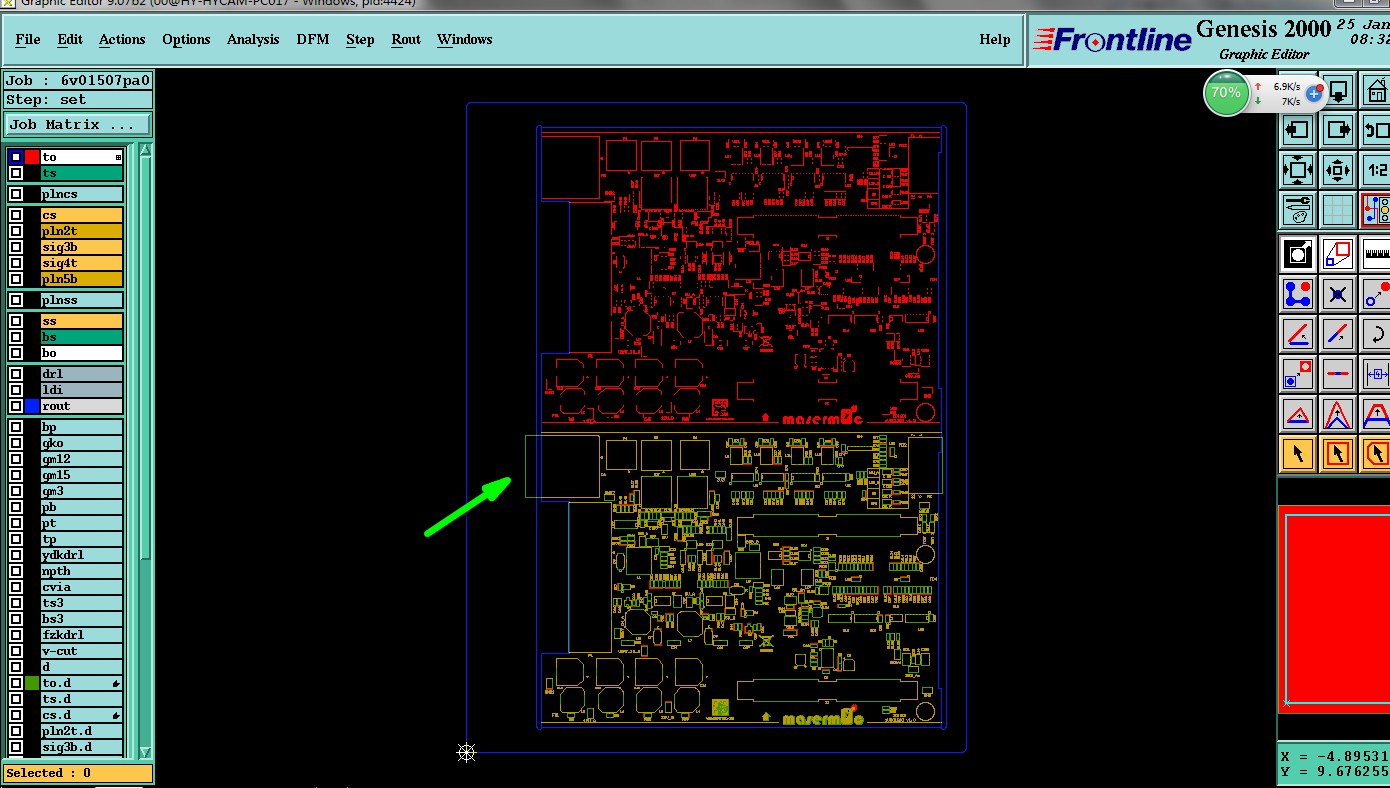The image size is (1390, 788).
Task: Toggle the 'to.d' layer checkbox
Action: tap(16, 683)
